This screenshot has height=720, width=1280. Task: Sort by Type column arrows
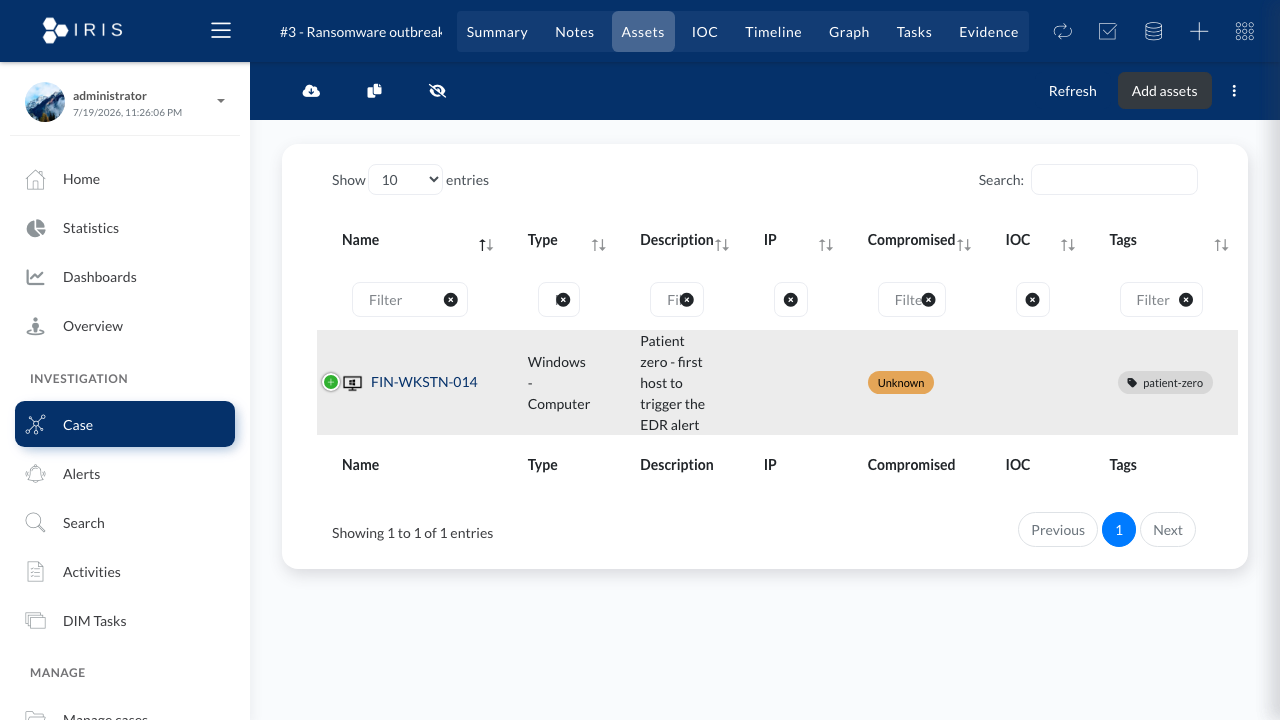598,245
